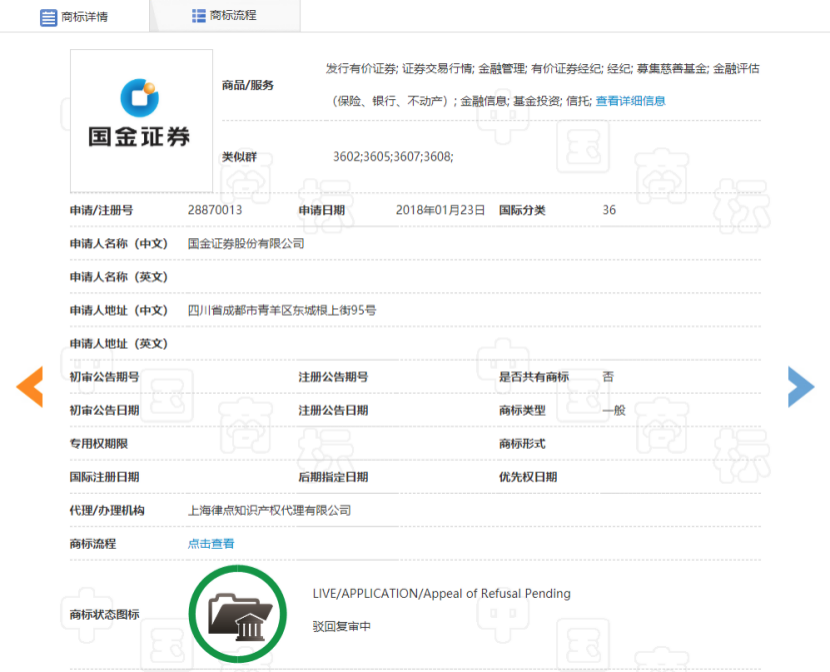Select status text LIVE/APPLICATION/Appeal of Refusal Pending
The width and height of the screenshot is (830, 672).
pyautogui.click(x=441, y=594)
